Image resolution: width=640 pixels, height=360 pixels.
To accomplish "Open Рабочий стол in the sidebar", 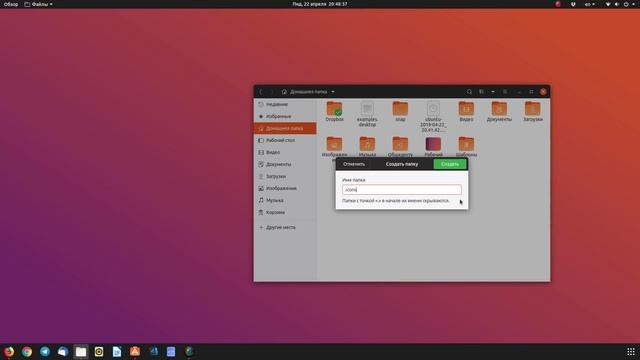I will pos(285,140).
